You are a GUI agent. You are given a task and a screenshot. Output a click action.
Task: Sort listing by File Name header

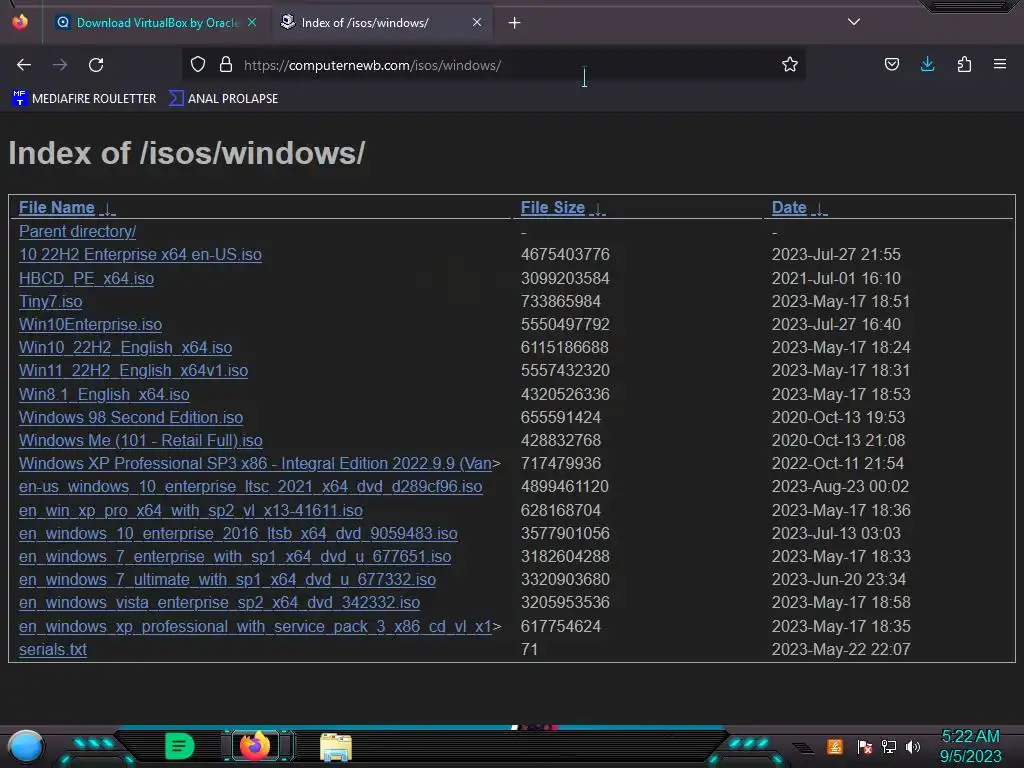click(x=57, y=208)
